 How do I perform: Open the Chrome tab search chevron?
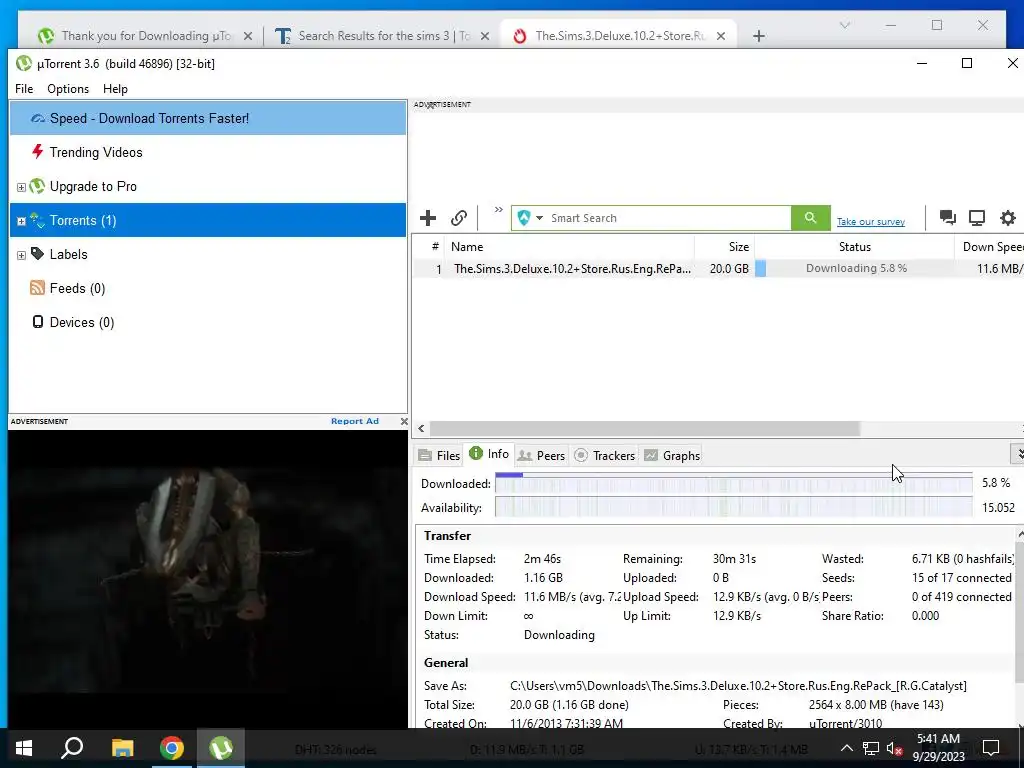pyautogui.click(x=844, y=25)
